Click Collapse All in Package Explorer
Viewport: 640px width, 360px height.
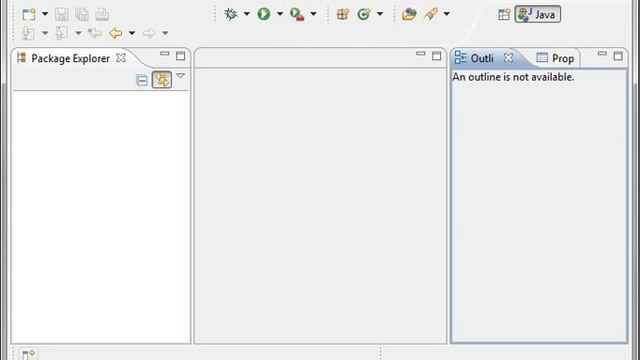[x=142, y=80]
